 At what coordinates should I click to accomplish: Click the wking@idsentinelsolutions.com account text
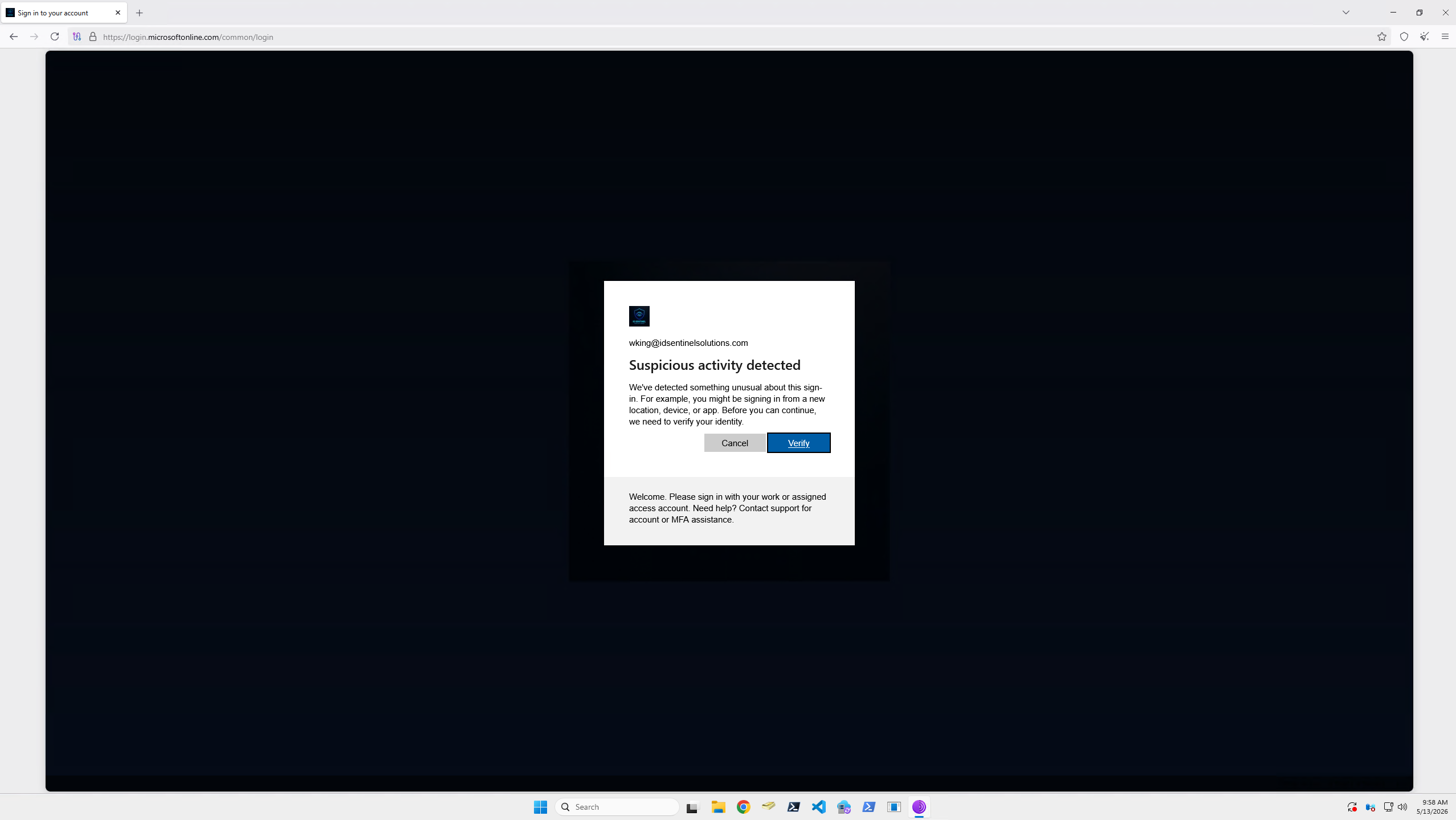(x=688, y=343)
